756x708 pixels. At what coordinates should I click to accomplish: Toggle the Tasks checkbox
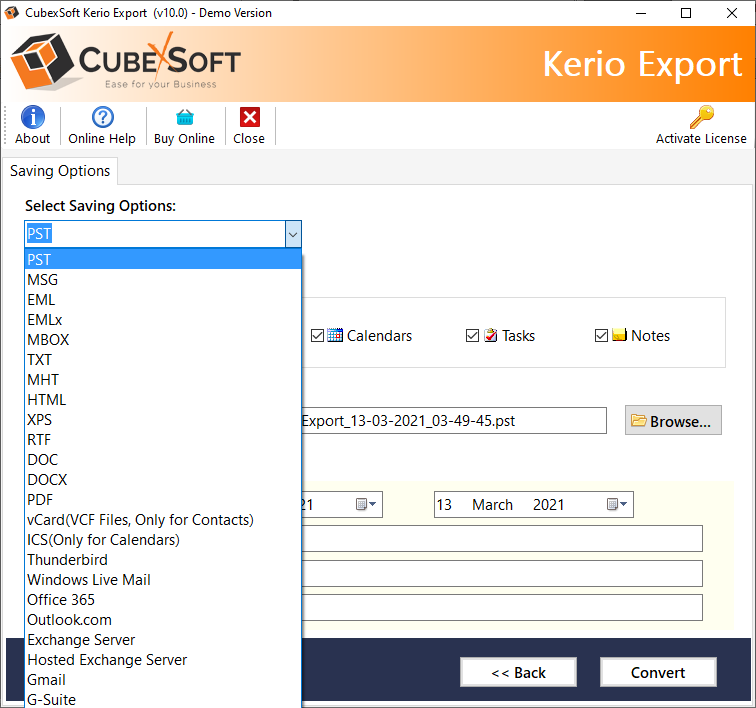tap(472, 335)
